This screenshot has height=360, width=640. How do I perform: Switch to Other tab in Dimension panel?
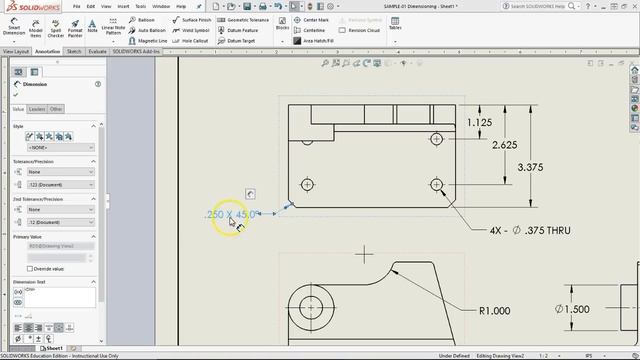(x=56, y=109)
